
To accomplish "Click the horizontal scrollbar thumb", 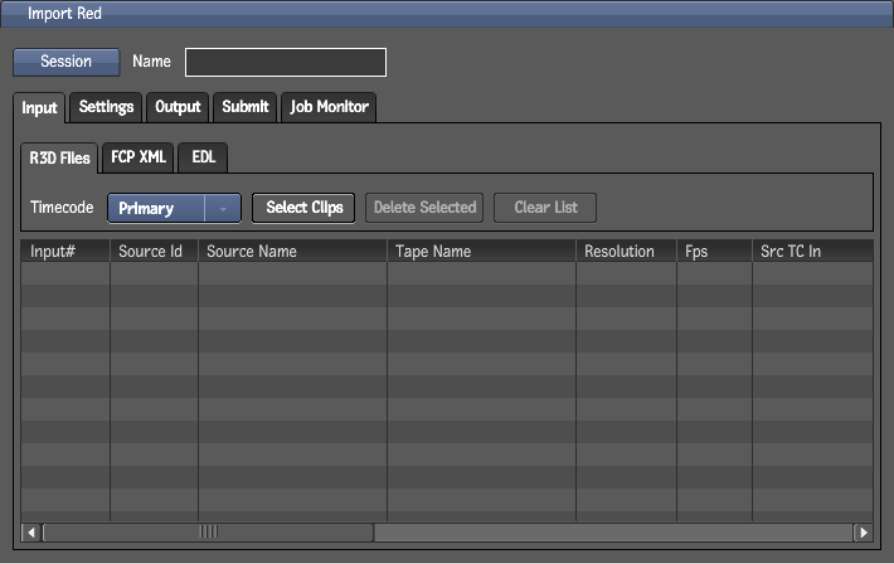I will (208, 532).
